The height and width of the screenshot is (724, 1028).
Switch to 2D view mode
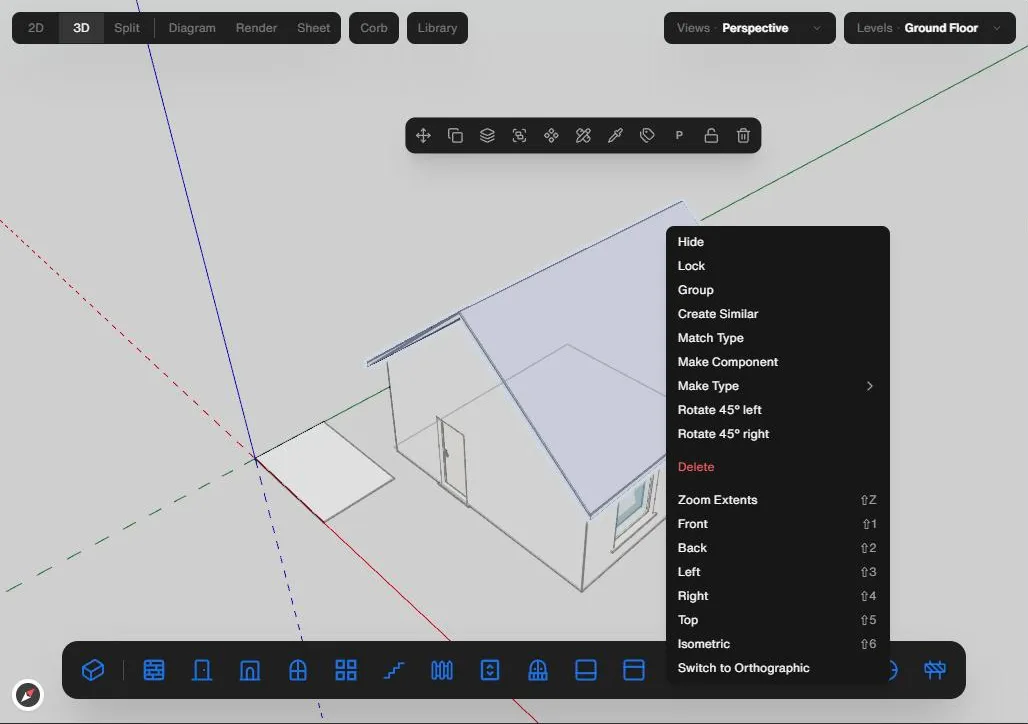click(x=36, y=28)
